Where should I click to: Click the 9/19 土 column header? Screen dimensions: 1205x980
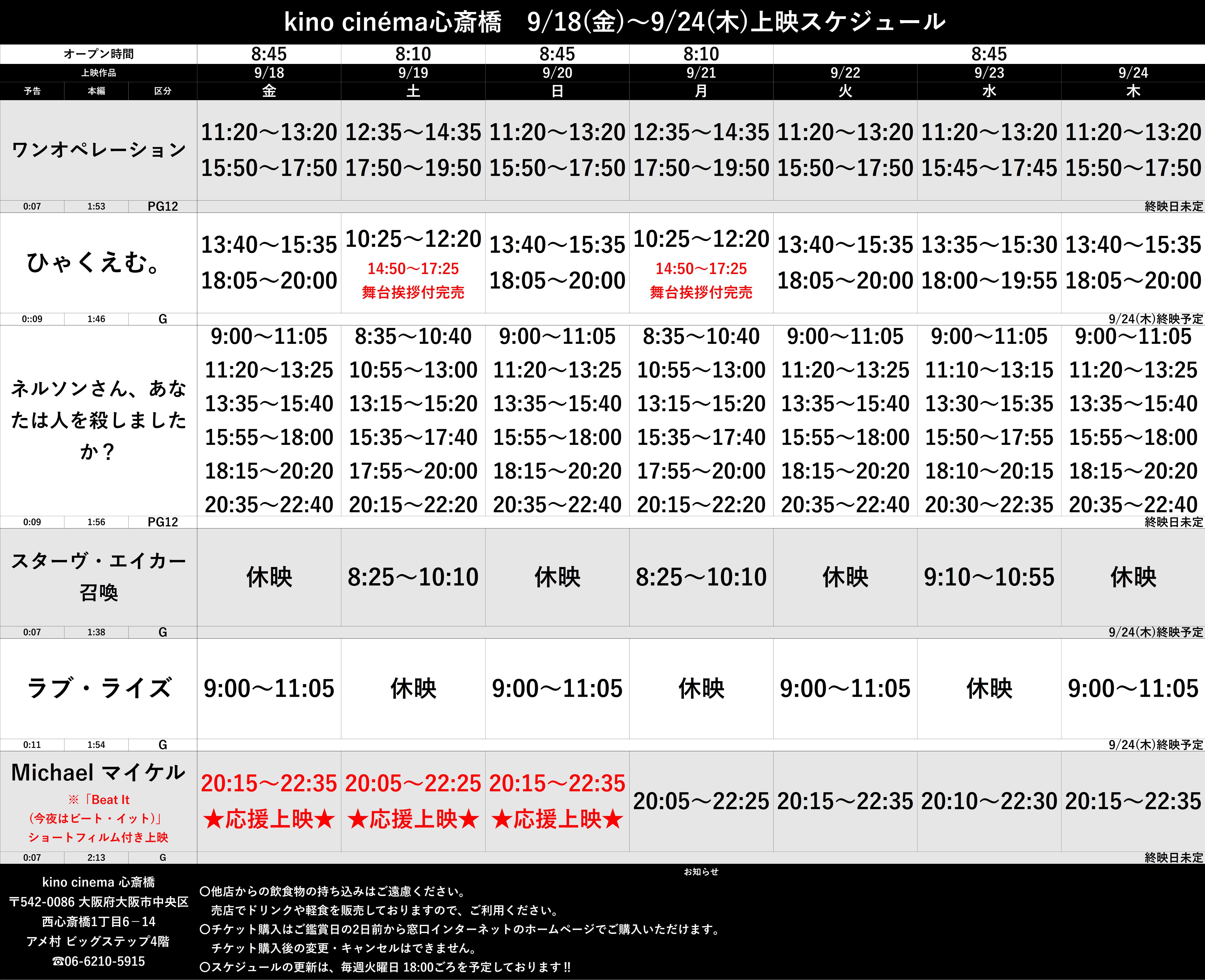click(413, 82)
